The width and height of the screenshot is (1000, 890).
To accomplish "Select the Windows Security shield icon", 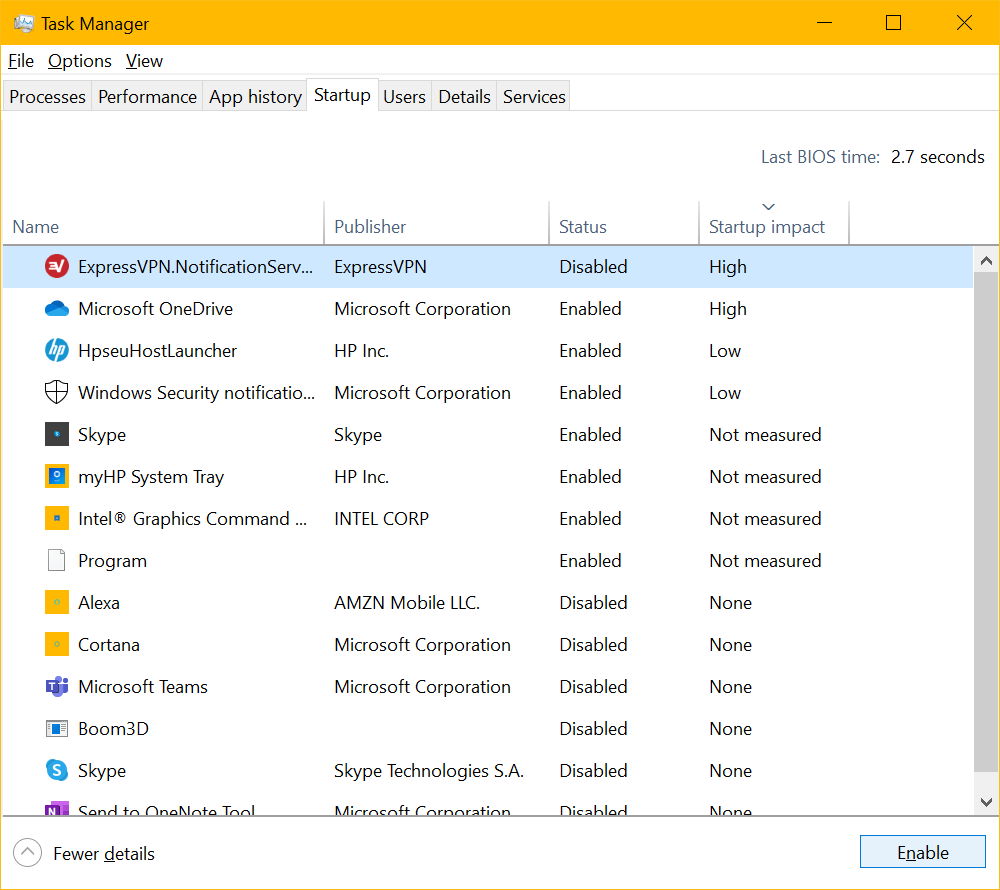I will click(57, 393).
